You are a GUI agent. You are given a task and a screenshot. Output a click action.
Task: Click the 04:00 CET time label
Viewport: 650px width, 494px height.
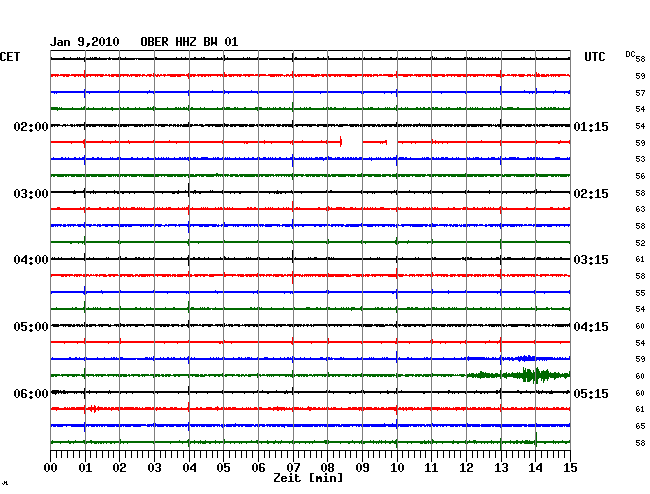pyautogui.click(x=31, y=260)
